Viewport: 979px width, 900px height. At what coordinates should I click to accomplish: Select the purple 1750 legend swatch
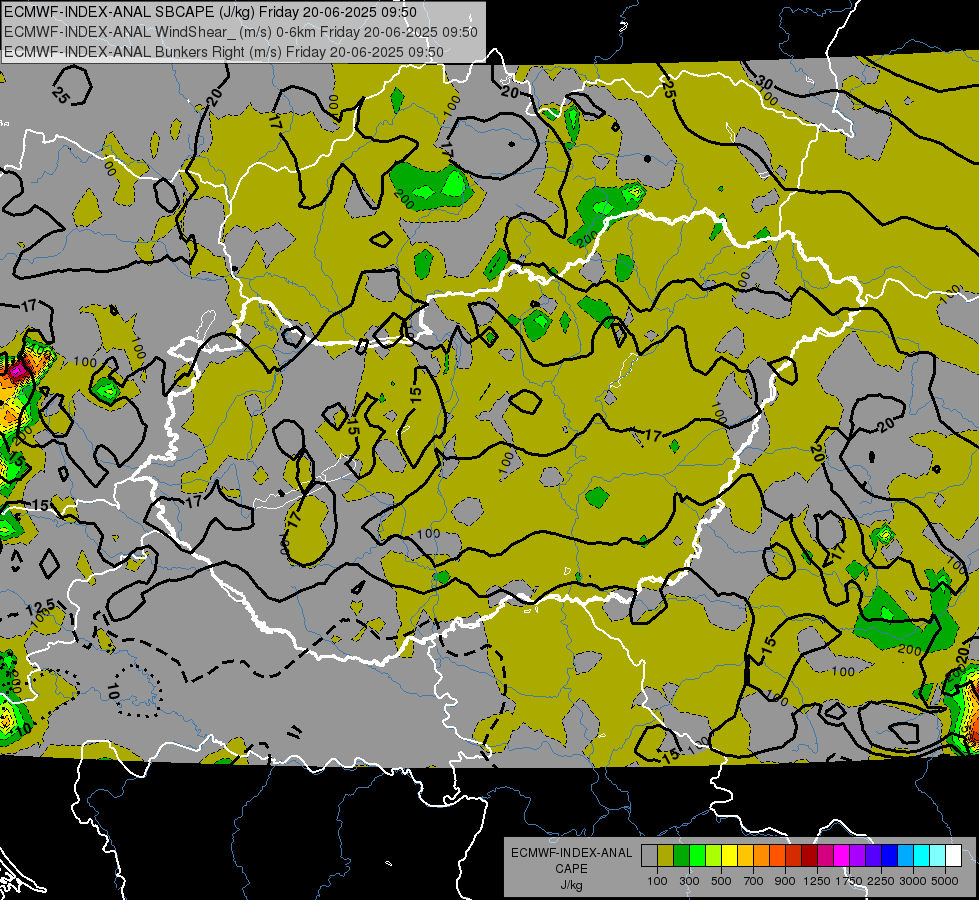click(x=857, y=856)
